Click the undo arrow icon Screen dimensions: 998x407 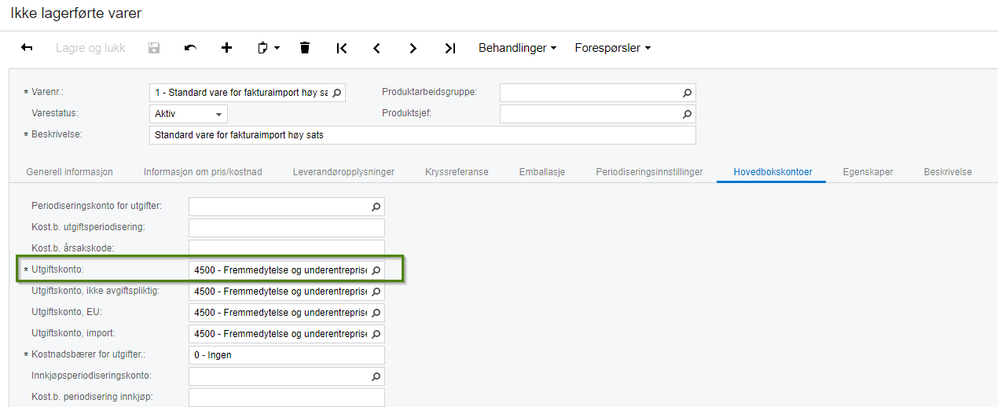coord(190,48)
